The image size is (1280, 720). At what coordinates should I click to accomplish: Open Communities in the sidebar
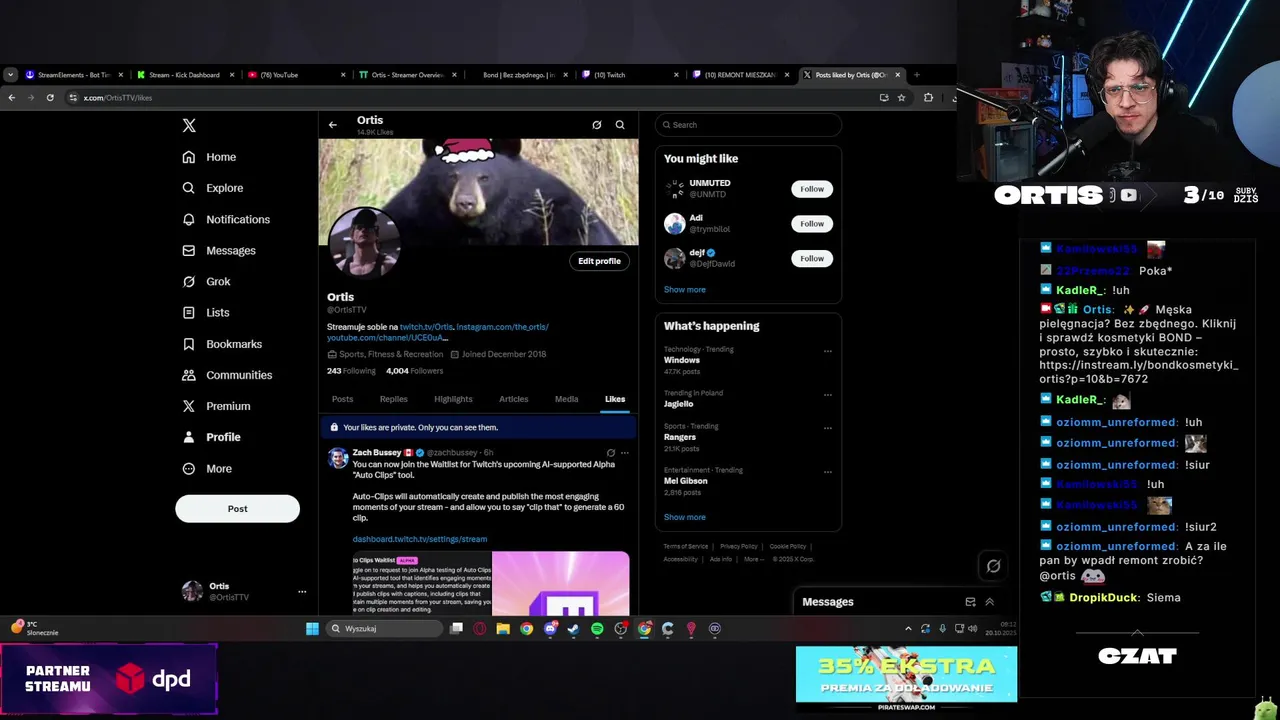coord(226,375)
